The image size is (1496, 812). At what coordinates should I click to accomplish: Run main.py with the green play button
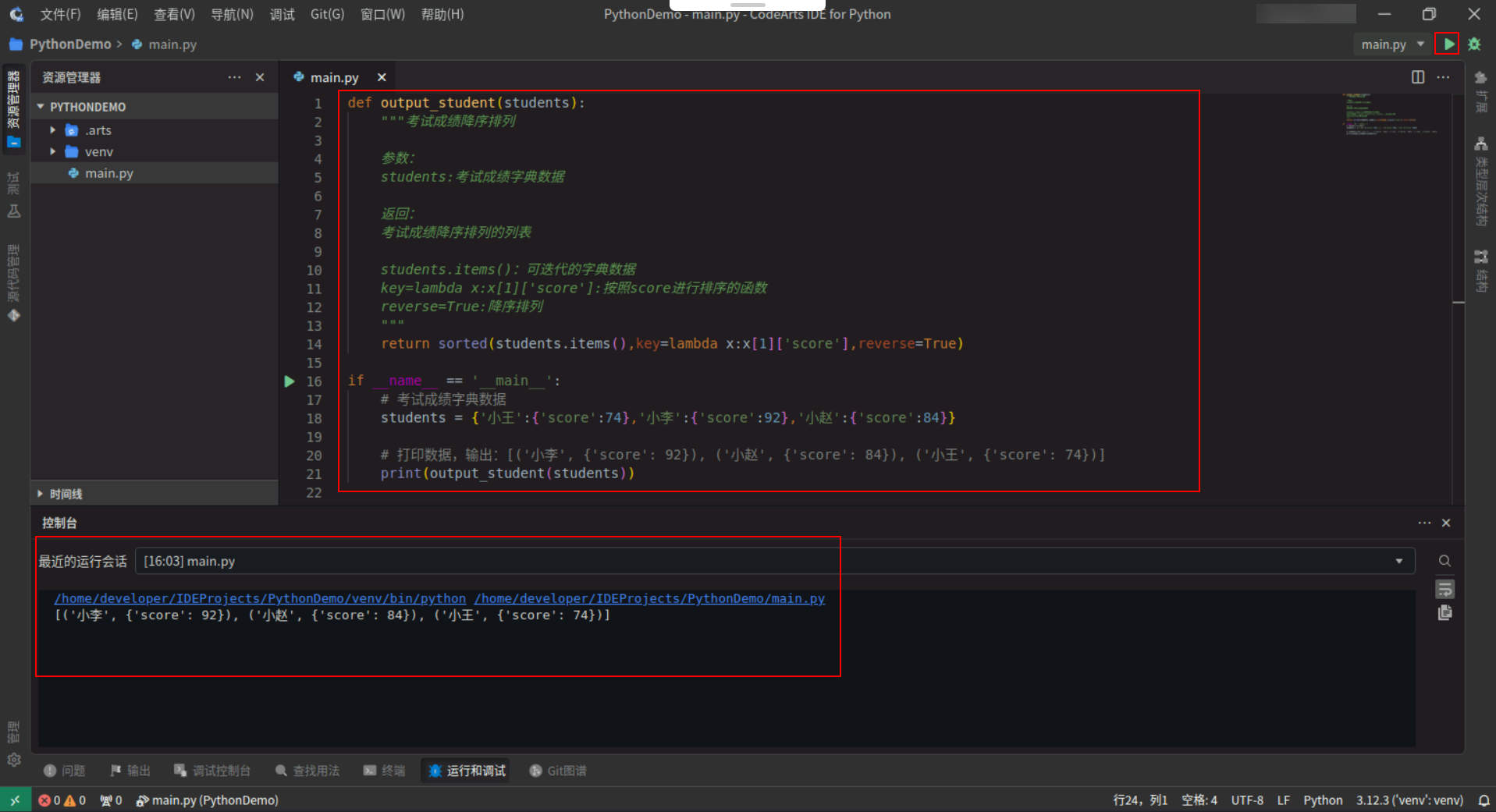pos(1448,44)
